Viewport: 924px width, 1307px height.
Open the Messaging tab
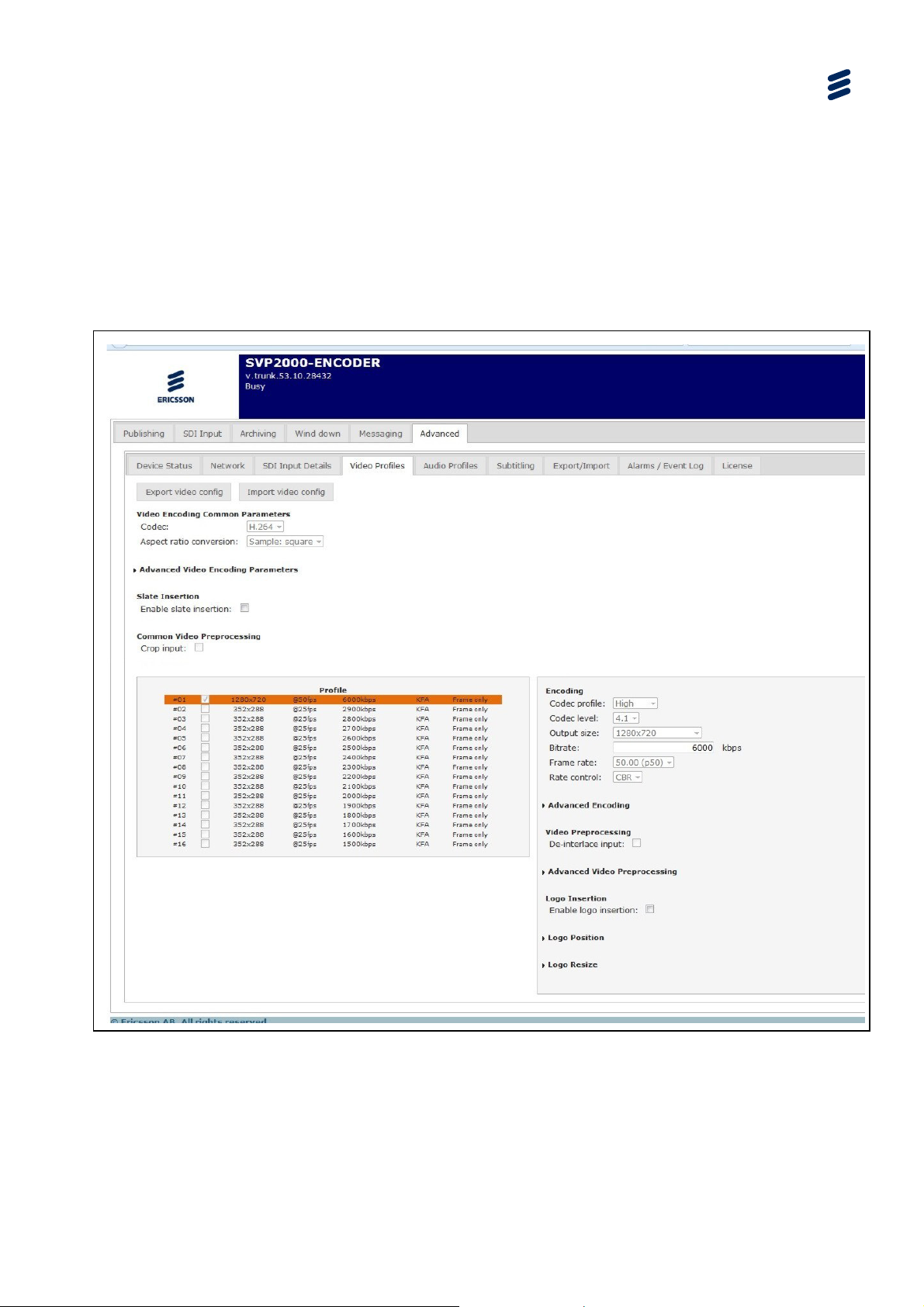(380, 434)
